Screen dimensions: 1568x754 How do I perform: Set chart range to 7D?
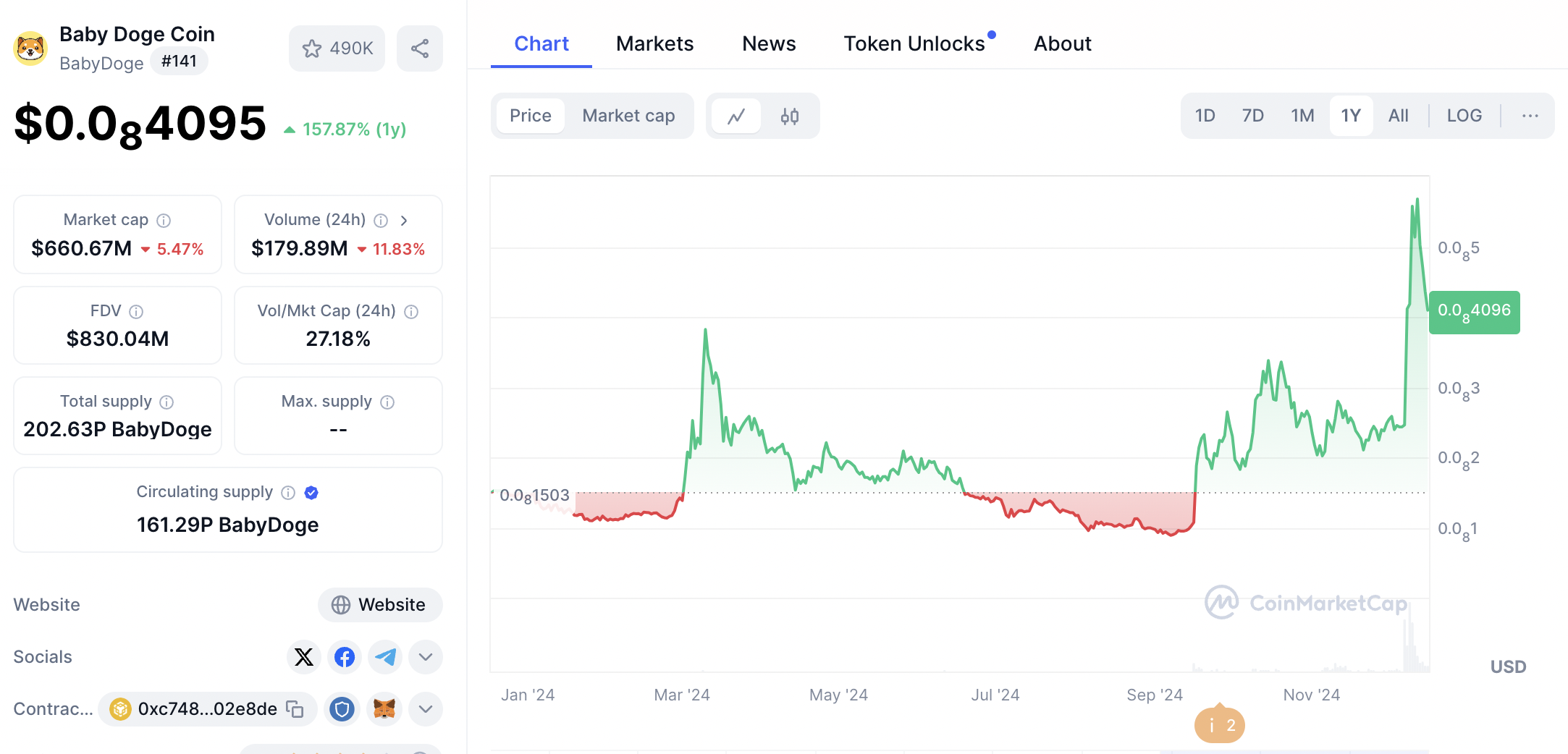[x=1253, y=116]
